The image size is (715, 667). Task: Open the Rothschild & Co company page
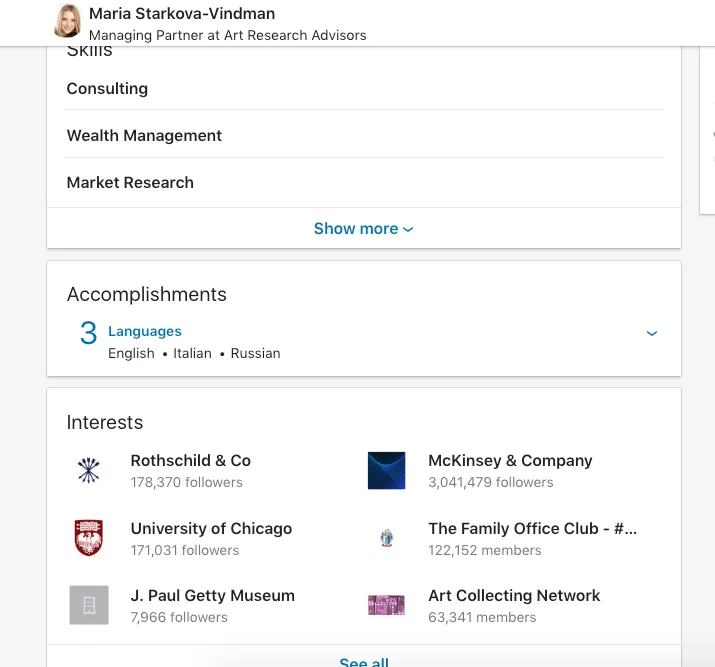[191, 460]
